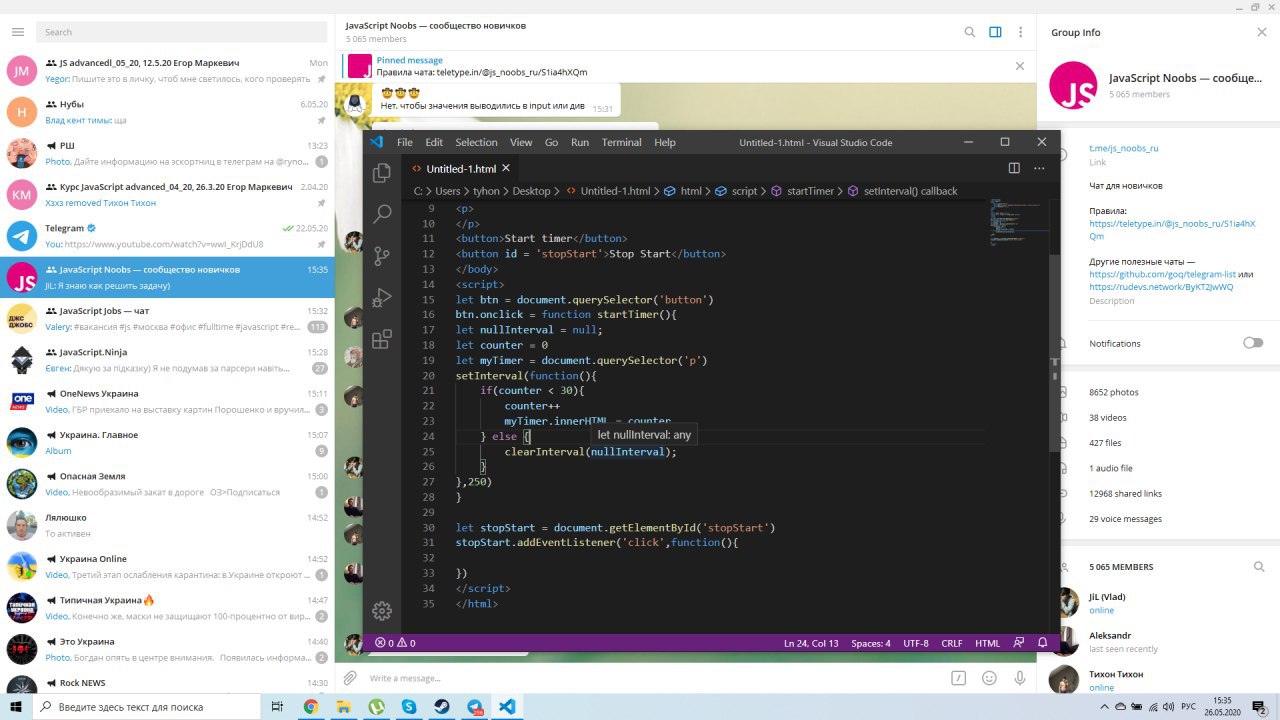1280x720 pixels.
Task: Open Run and Debug view in VS Code
Action: pos(381,298)
